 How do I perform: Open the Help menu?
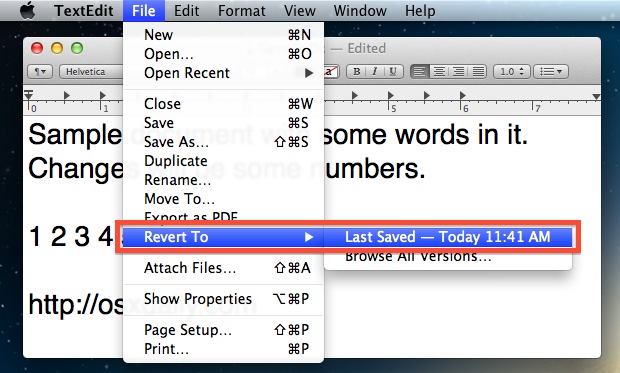pos(420,11)
